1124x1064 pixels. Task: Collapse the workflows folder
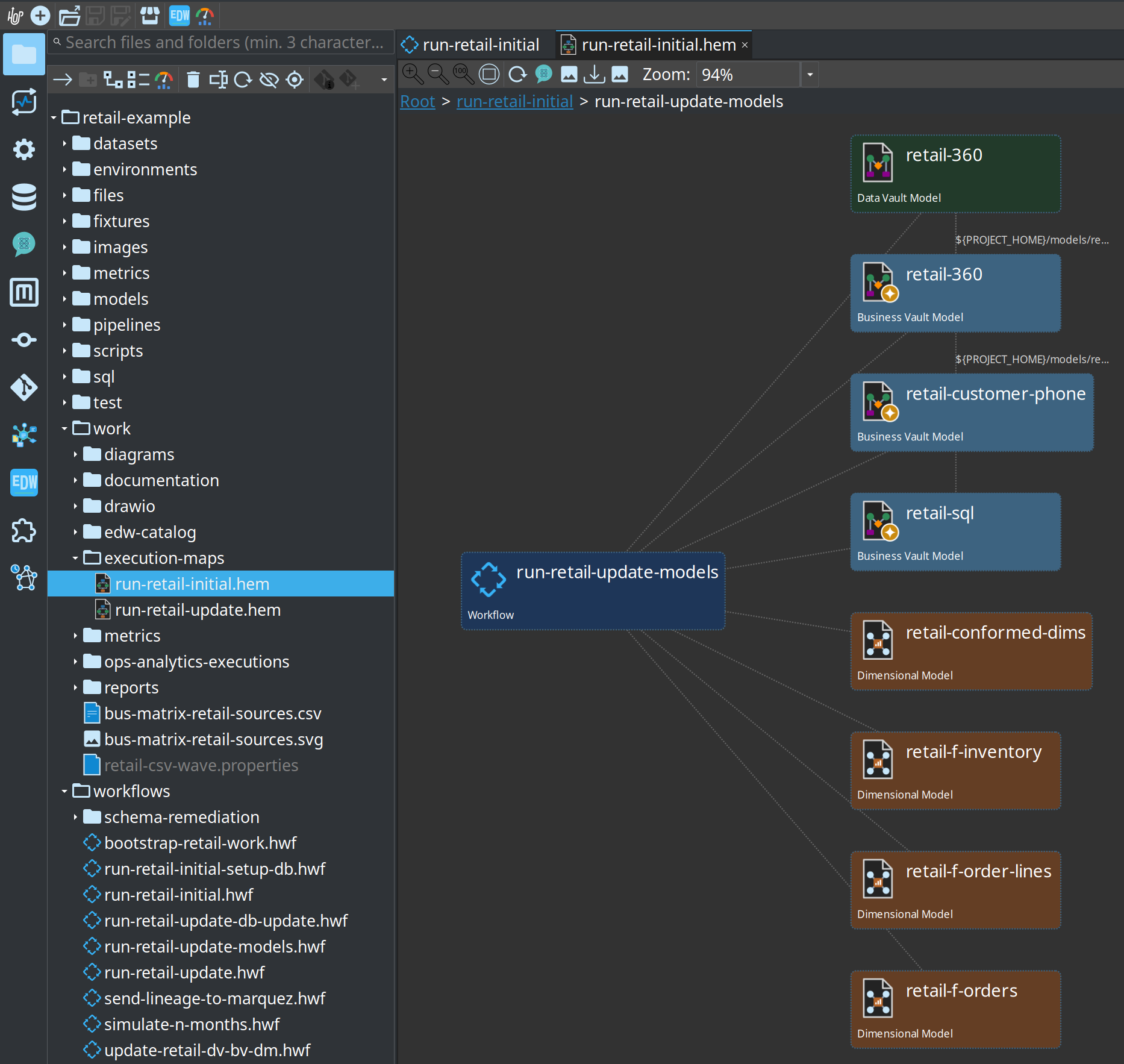click(x=64, y=791)
